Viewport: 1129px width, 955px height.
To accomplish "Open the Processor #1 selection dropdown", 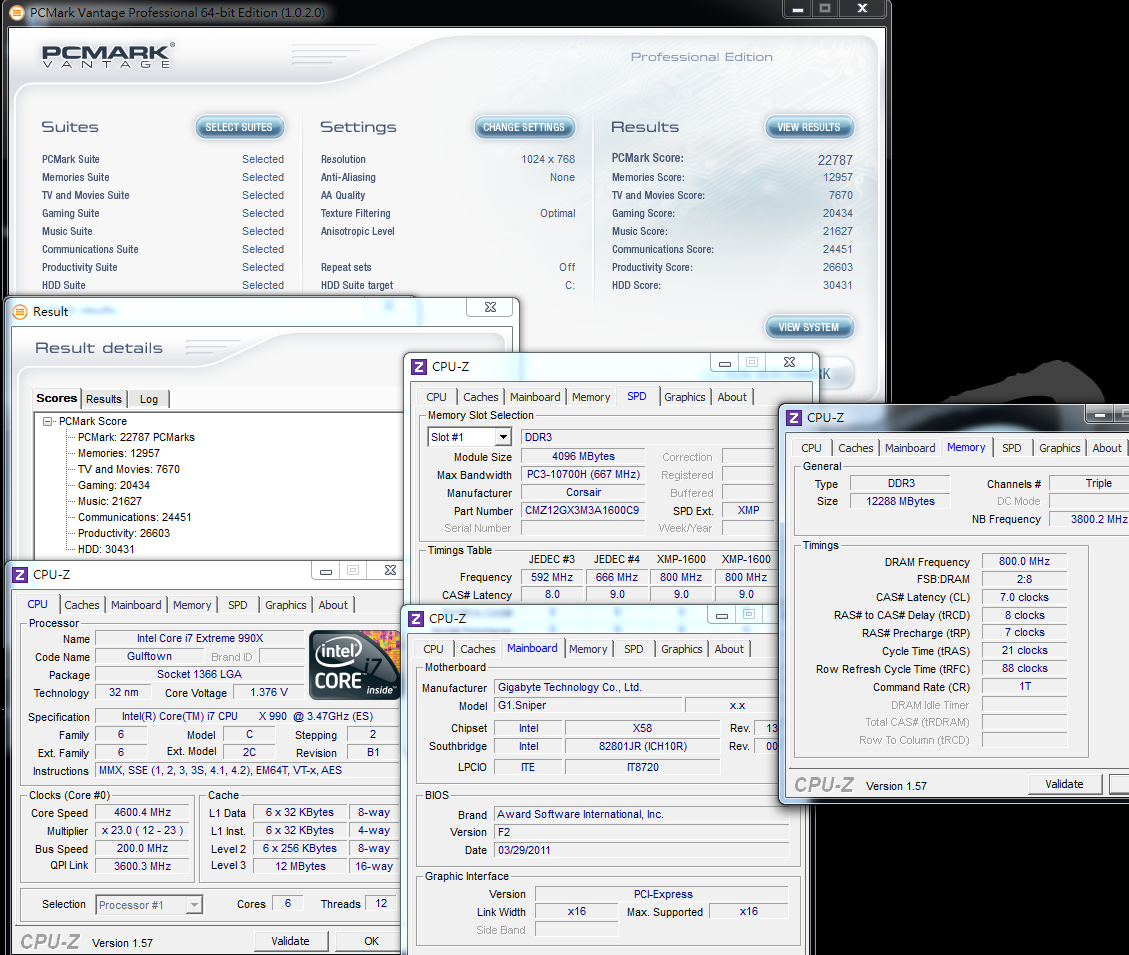I will click(x=194, y=905).
